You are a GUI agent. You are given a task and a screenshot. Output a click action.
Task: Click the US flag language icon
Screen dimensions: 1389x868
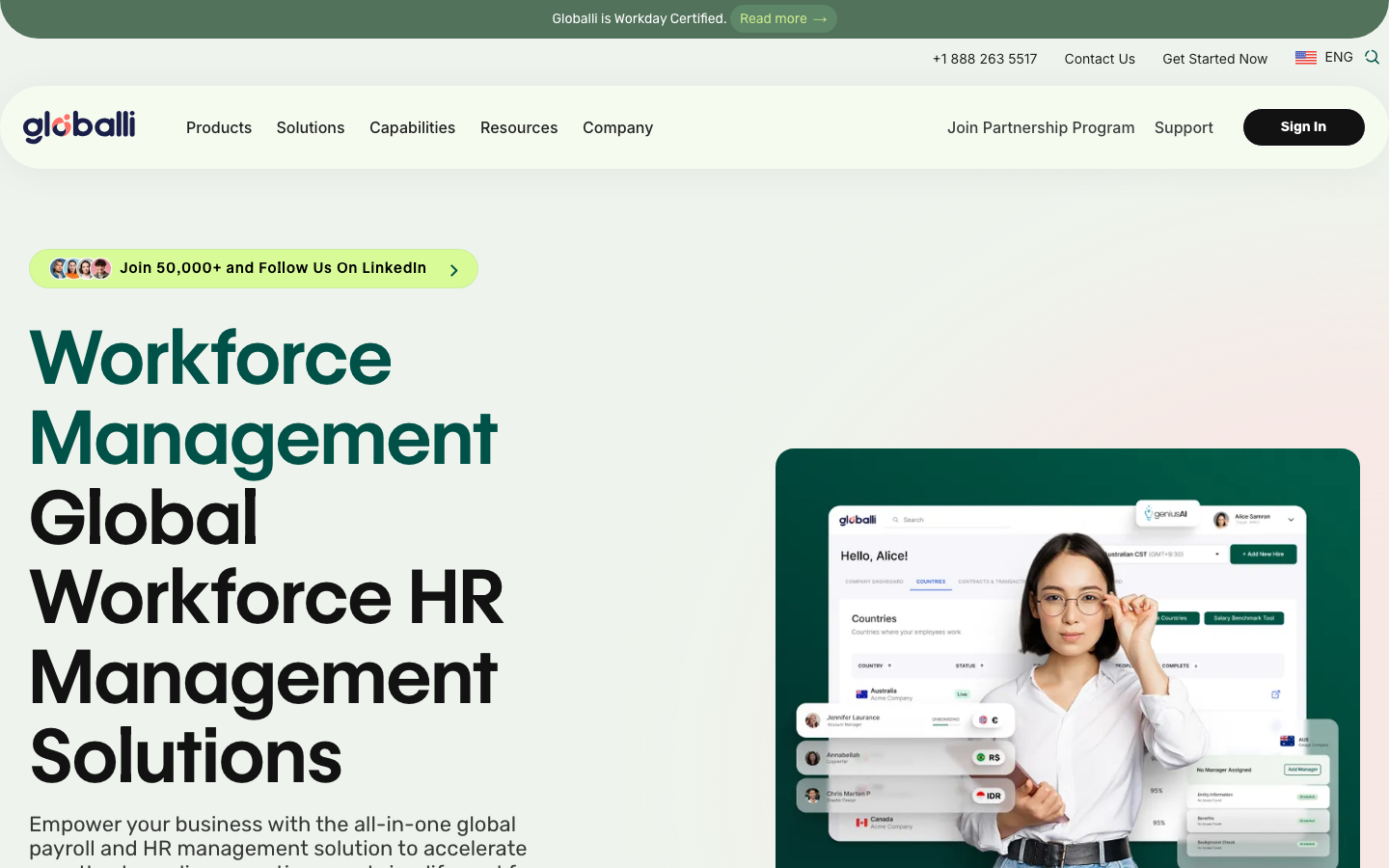[x=1306, y=58]
